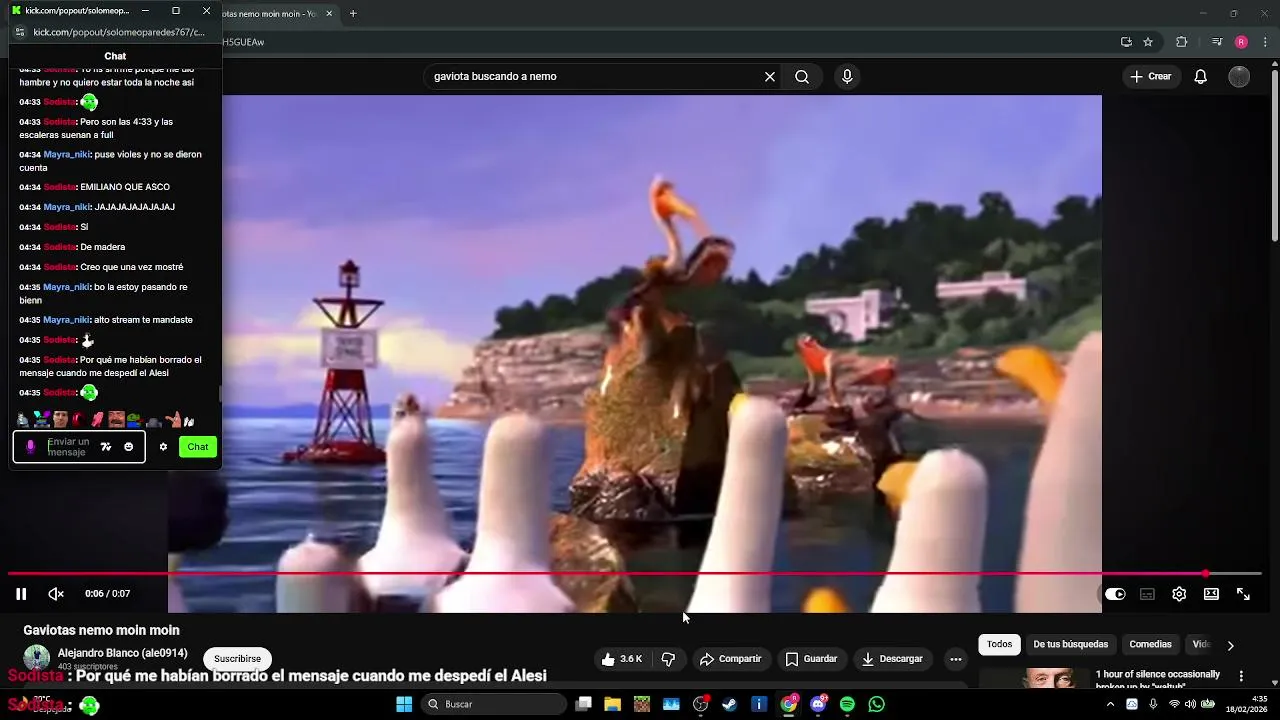Screen dimensions: 1280x720
Task: Open YouTube notifications bell
Action: (x=1201, y=77)
